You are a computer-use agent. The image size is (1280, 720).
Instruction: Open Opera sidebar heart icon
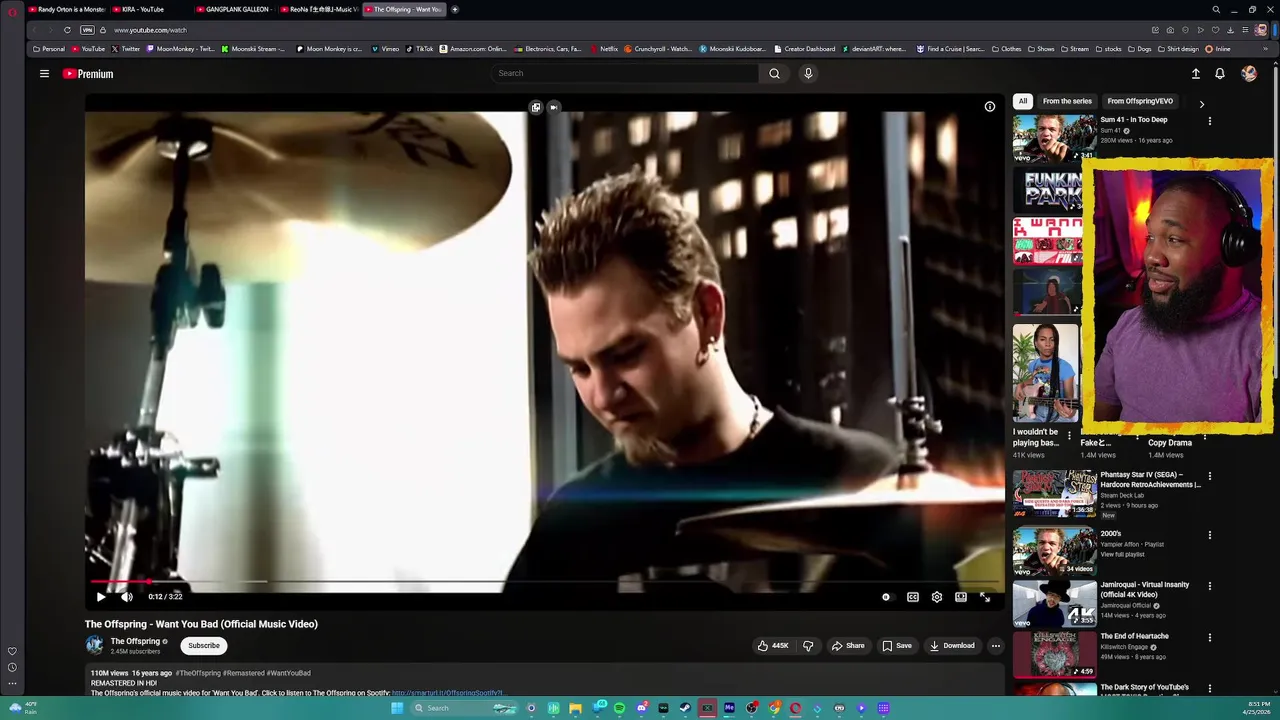[12, 651]
